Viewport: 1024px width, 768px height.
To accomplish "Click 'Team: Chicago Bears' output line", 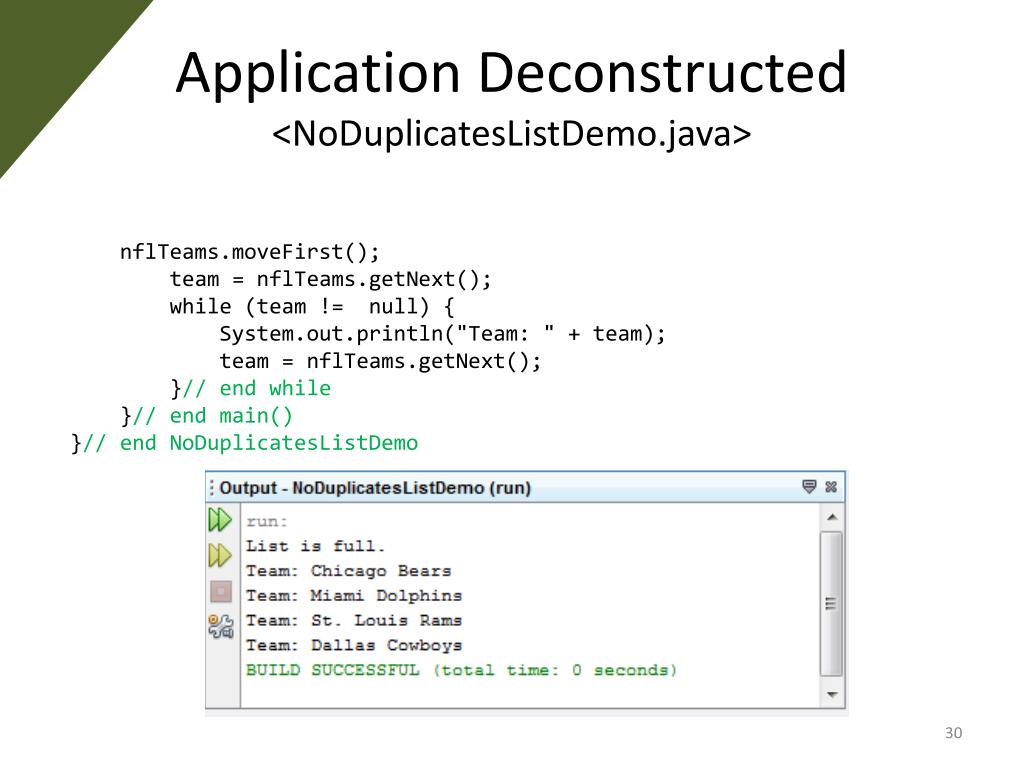I will (349, 571).
